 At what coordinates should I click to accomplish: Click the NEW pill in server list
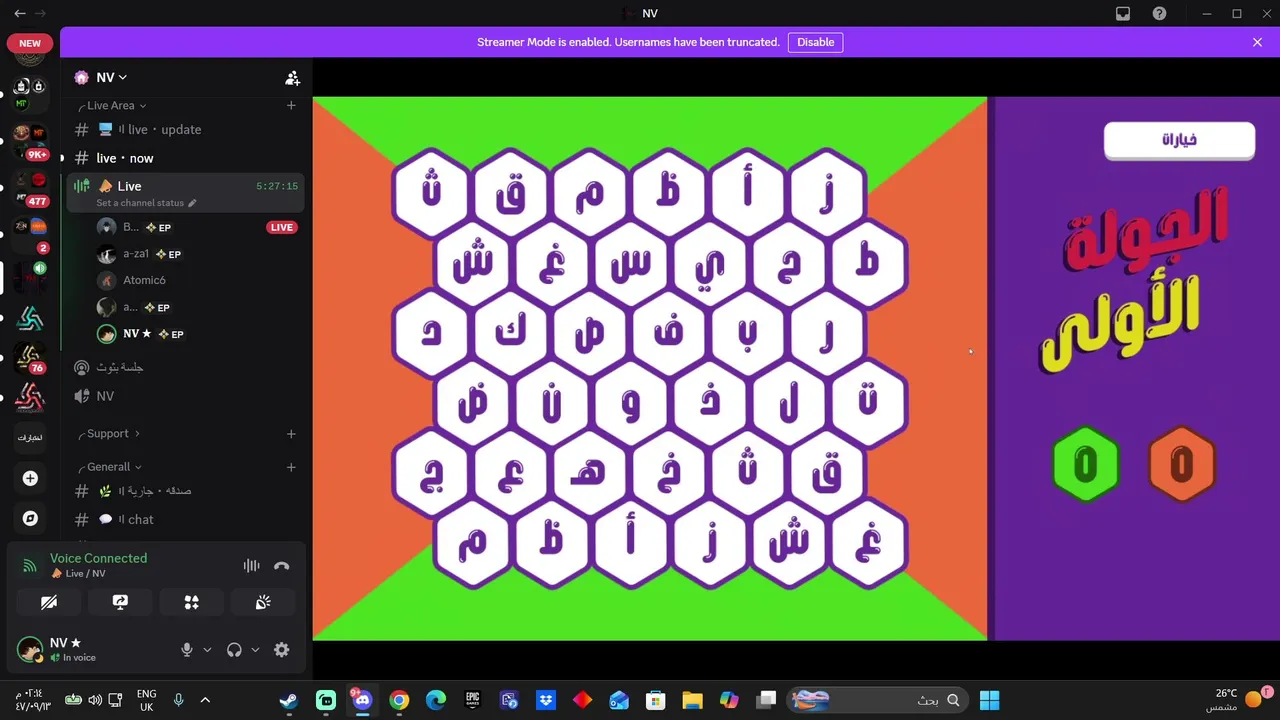coord(30,43)
